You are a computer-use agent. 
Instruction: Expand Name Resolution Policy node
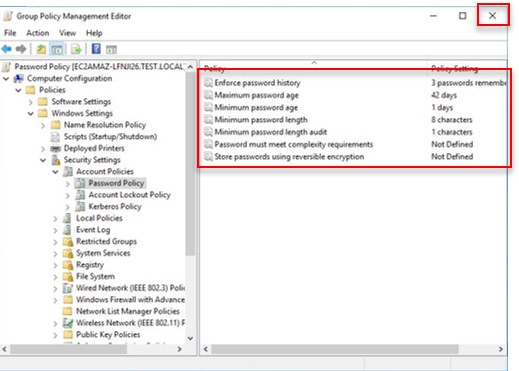click(43, 125)
